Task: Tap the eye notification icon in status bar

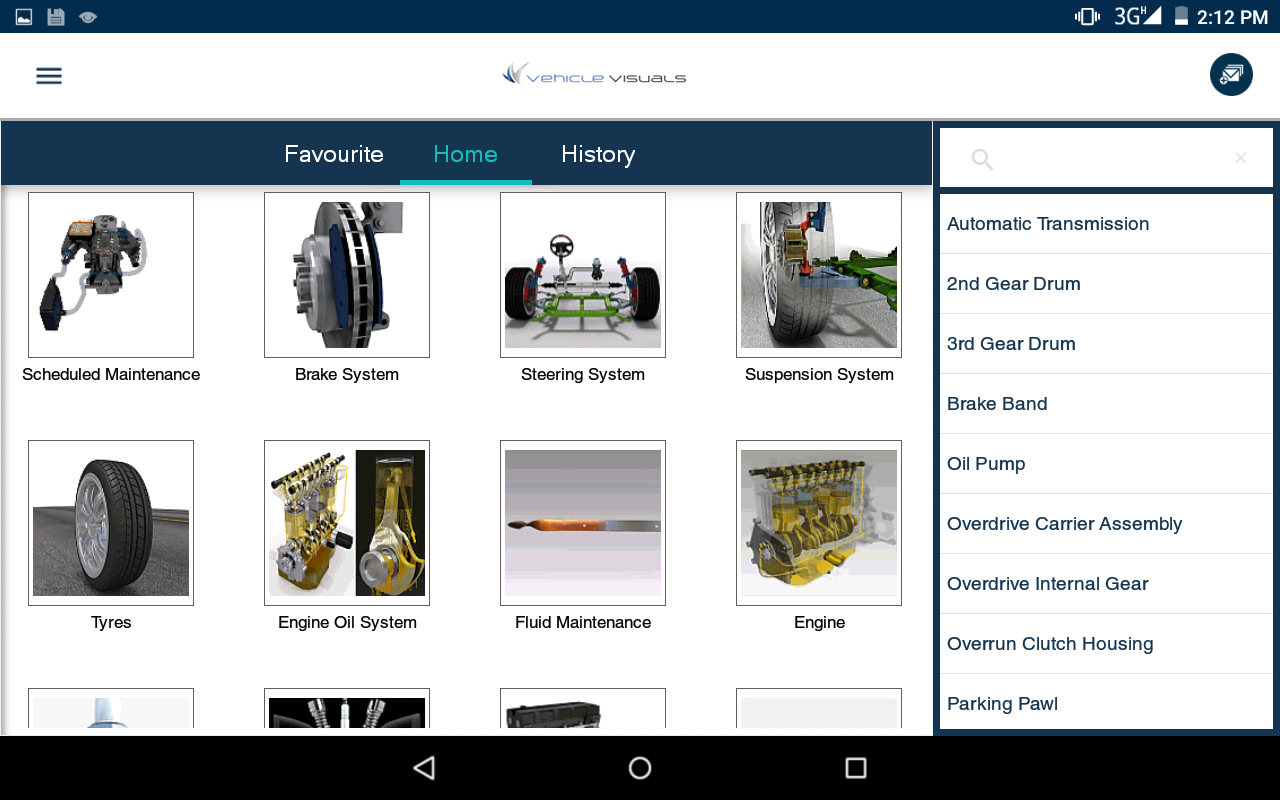Action: click(x=88, y=17)
